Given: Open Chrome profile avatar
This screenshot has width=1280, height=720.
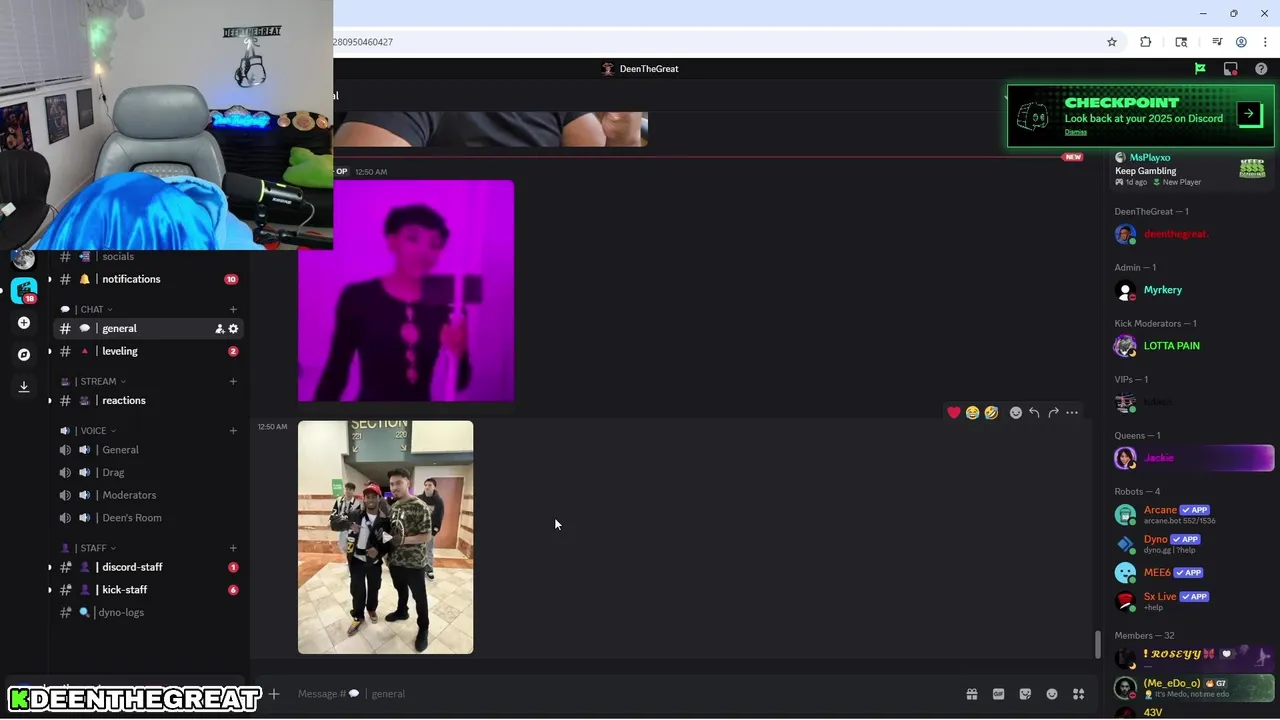Looking at the screenshot, I should pos(1241,42).
